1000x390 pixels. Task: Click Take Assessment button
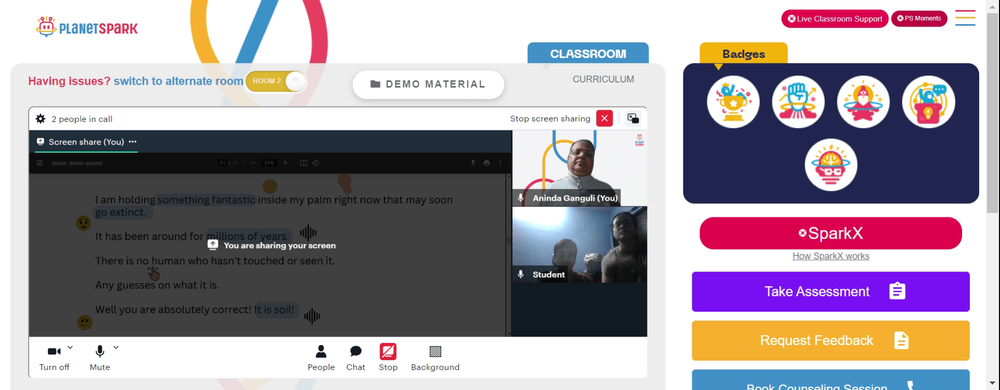pos(830,292)
